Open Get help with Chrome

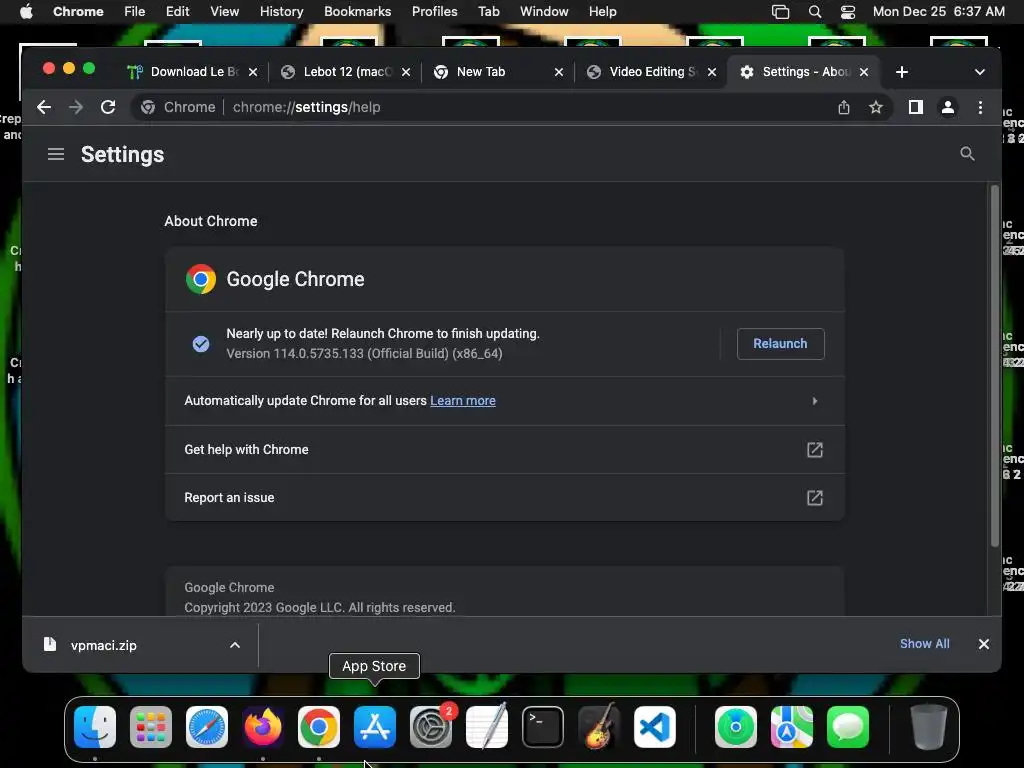click(505, 449)
